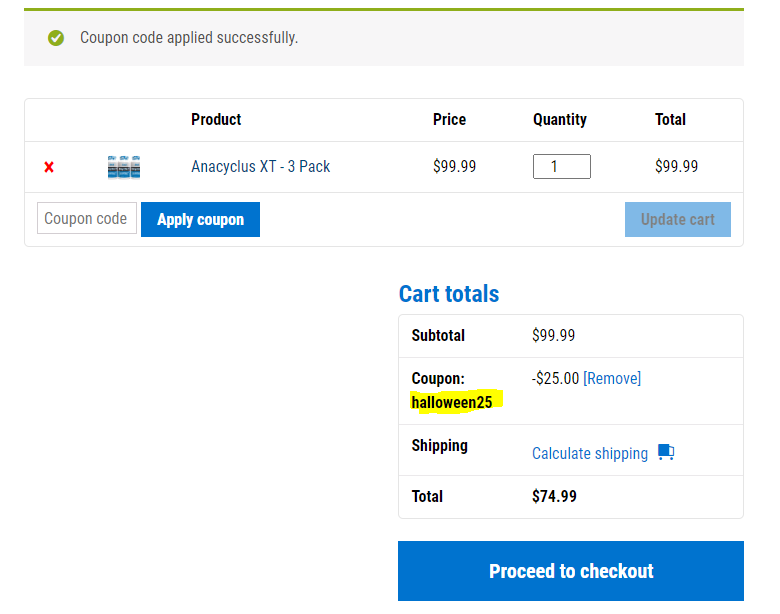Click the coupon applied successfully message
Image resolution: width=780 pixels, height=614 pixels.
click(189, 38)
